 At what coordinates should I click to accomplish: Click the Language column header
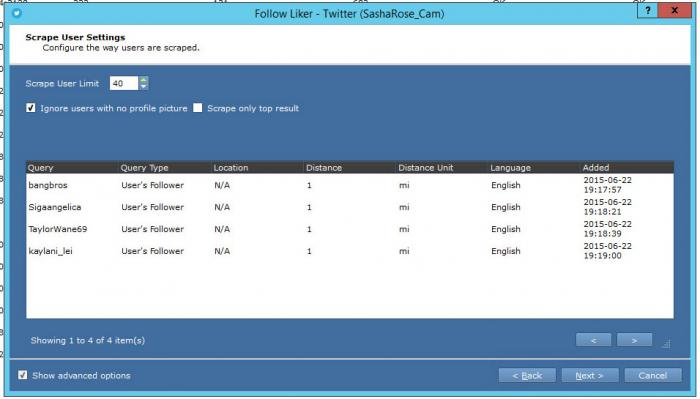pos(534,167)
